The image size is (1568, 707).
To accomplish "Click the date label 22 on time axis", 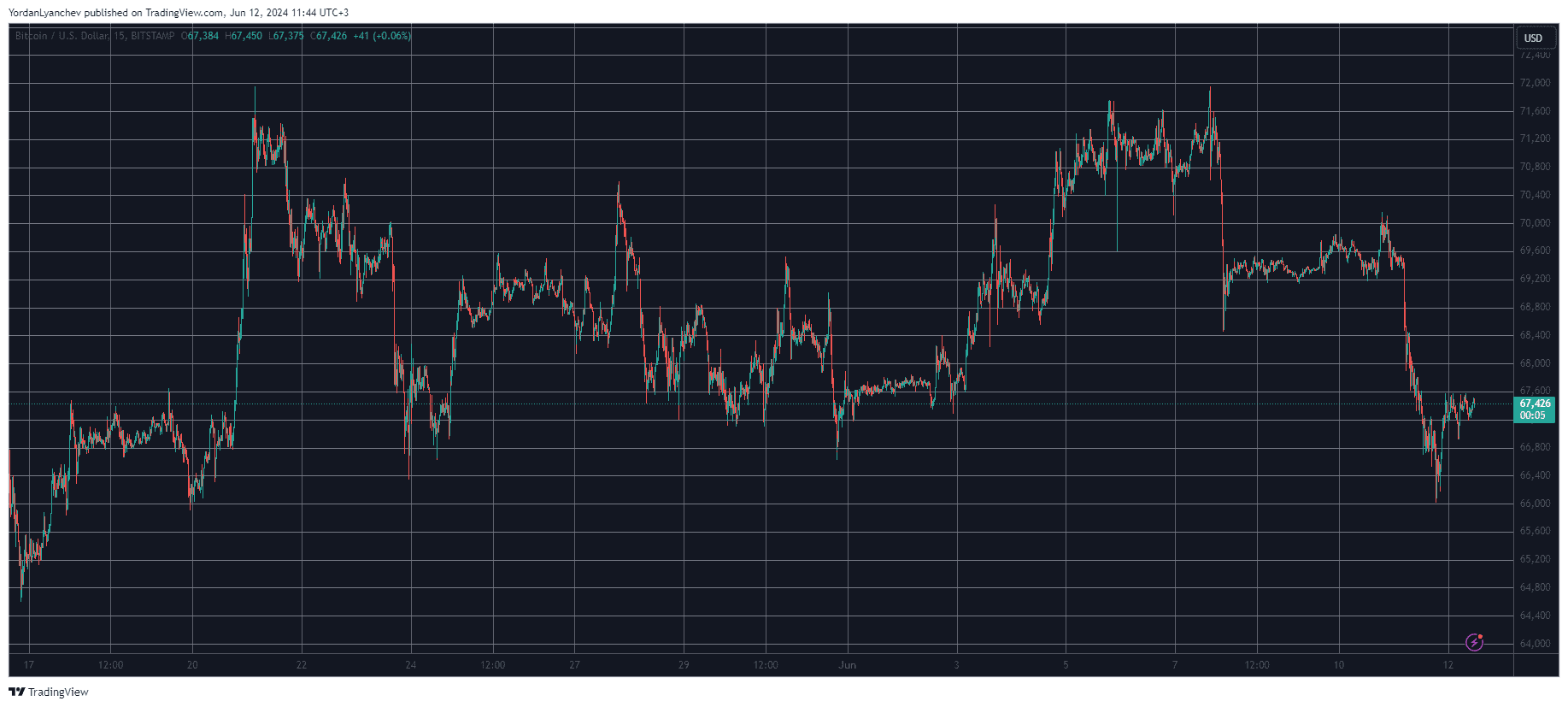I will pyautogui.click(x=302, y=665).
